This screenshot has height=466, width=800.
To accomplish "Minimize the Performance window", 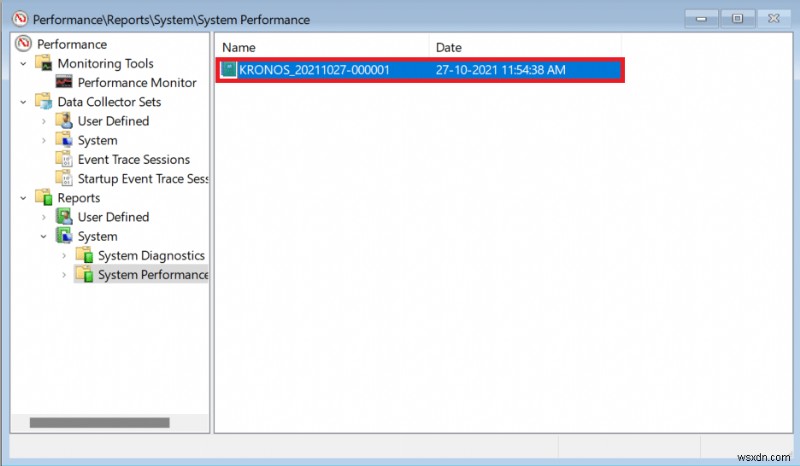I will tap(701, 19).
